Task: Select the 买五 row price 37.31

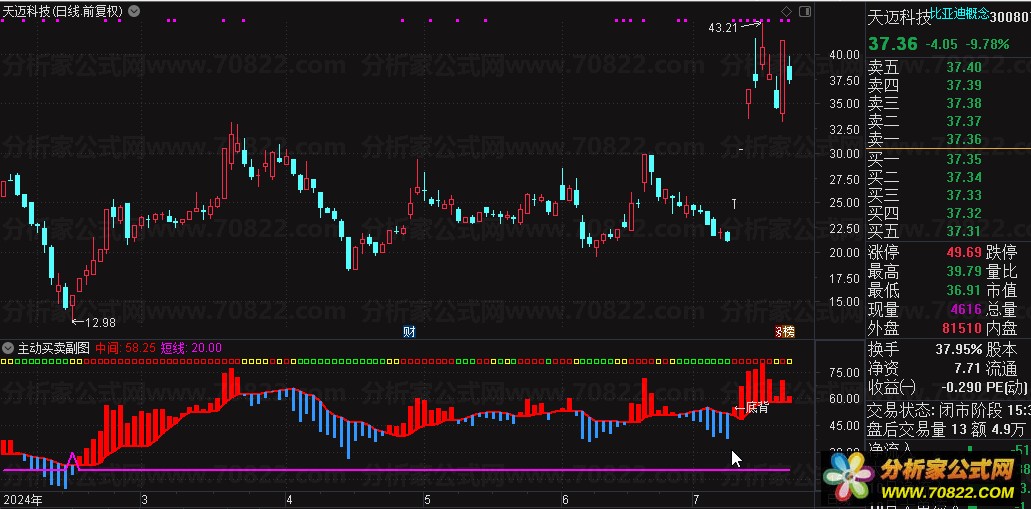Action: pyautogui.click(x=964, y=231)
